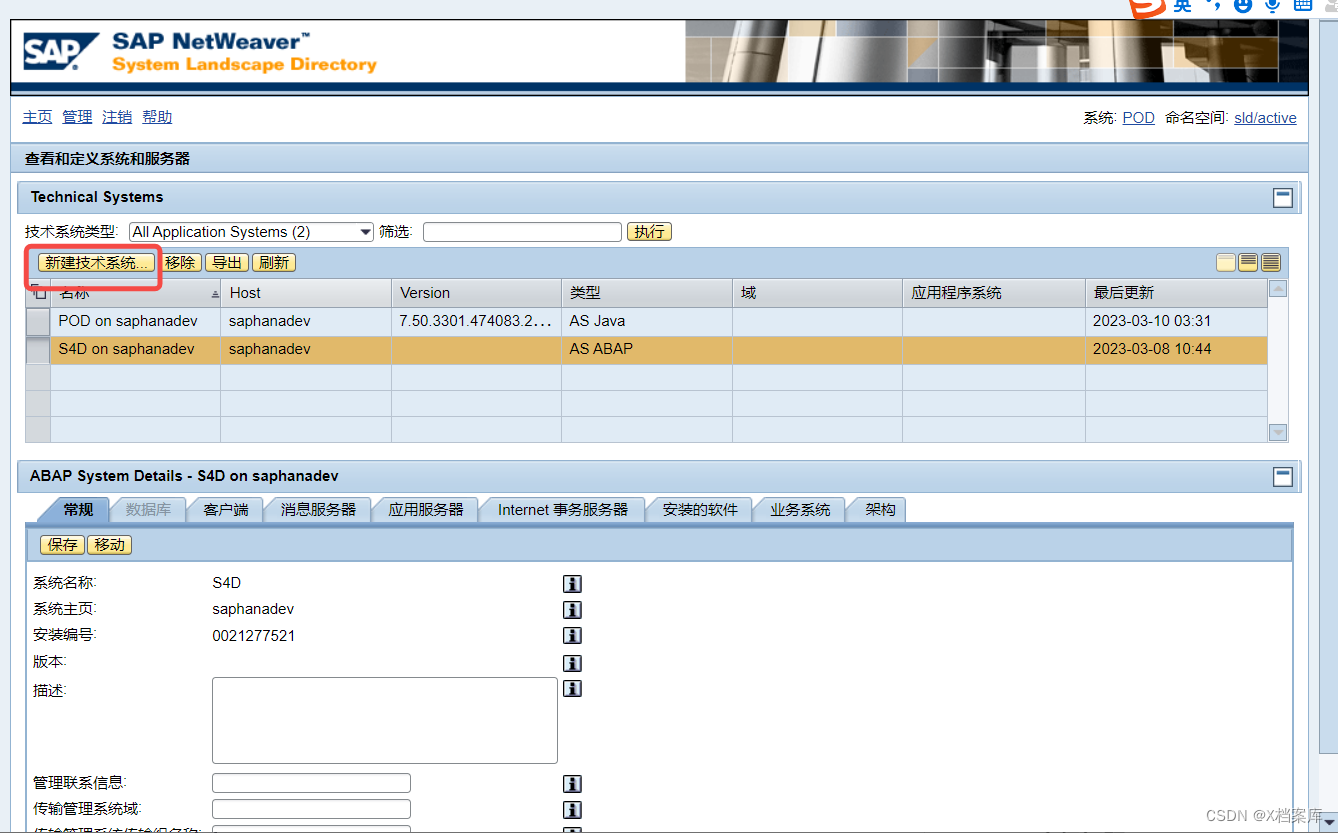Open Sogou emoji panel icon

point(1243,5)
